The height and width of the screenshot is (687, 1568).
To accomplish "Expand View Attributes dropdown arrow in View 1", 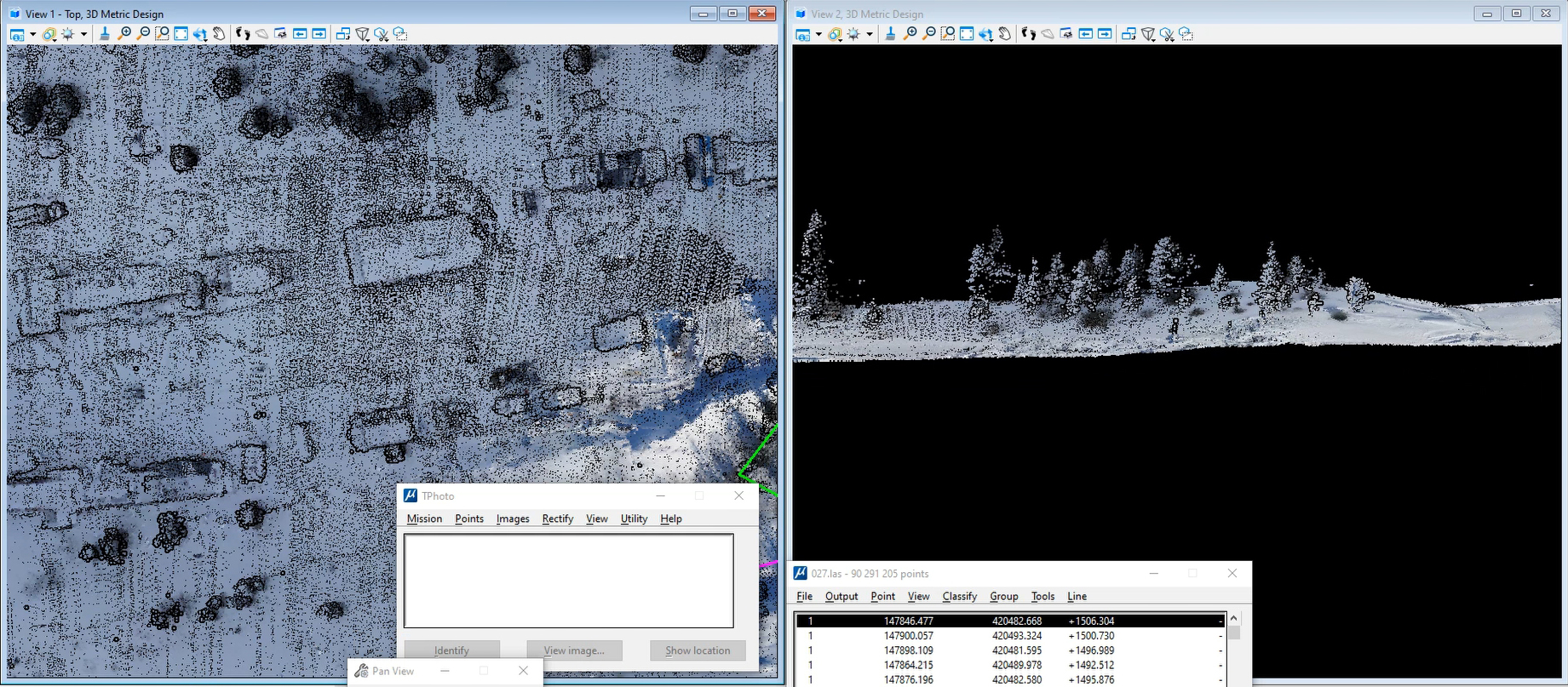I will pos(32,34).
